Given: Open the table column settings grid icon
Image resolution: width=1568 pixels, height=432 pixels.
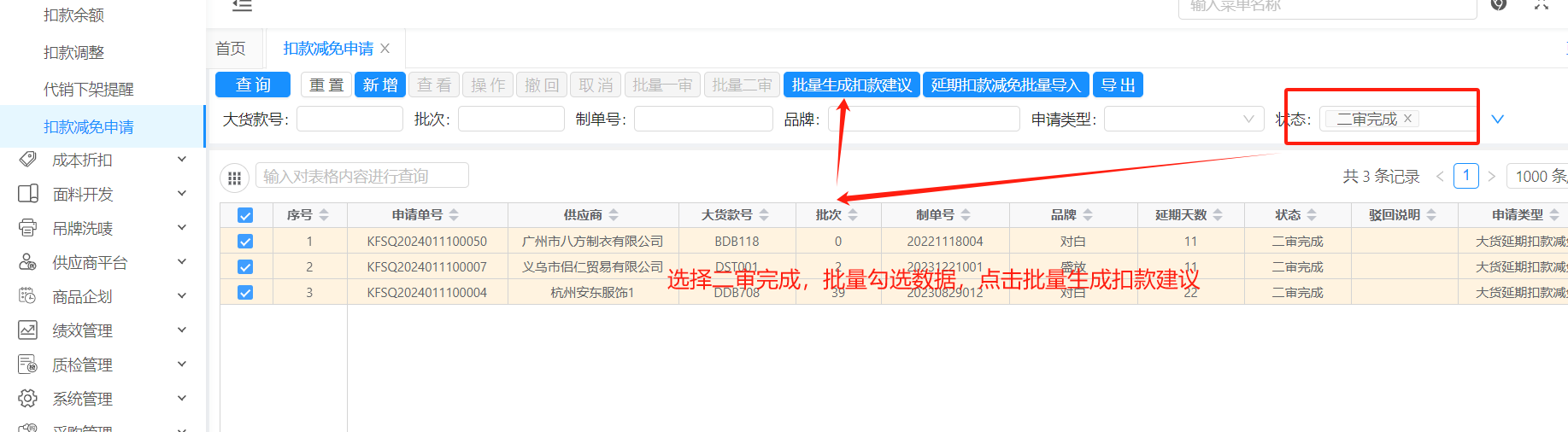Looking at the screenshot, I should (x=234, y=178).
